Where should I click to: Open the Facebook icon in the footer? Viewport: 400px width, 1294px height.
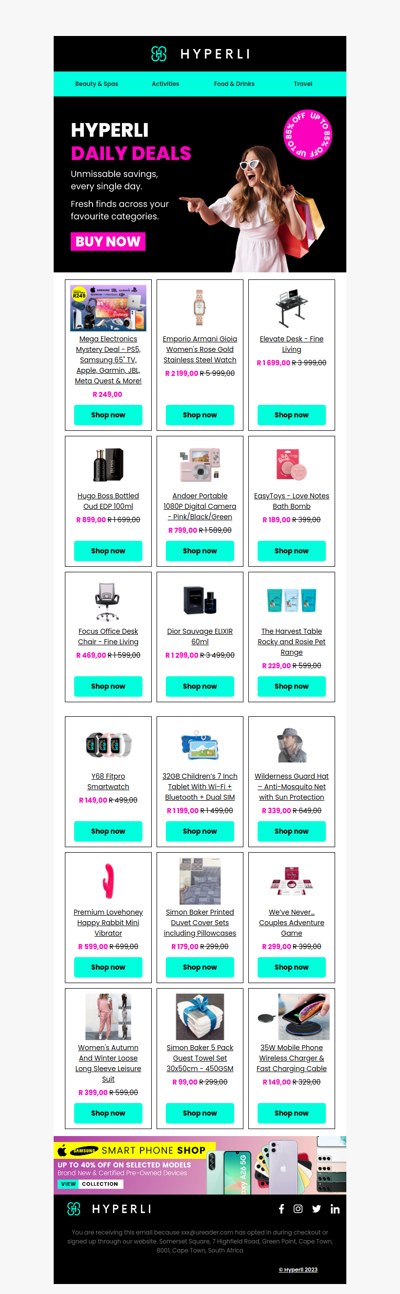tap(281, 1209)
